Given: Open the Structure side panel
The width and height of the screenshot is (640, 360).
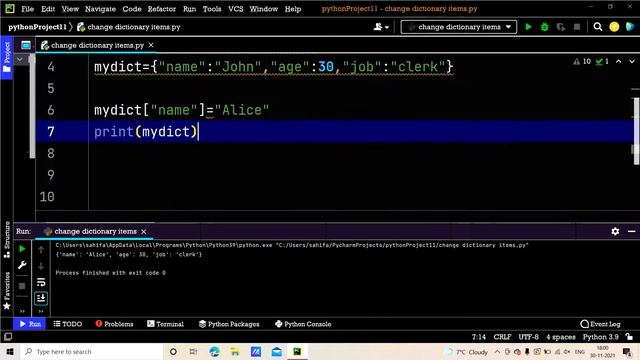Looking at the screenshot, I should 7,240.
